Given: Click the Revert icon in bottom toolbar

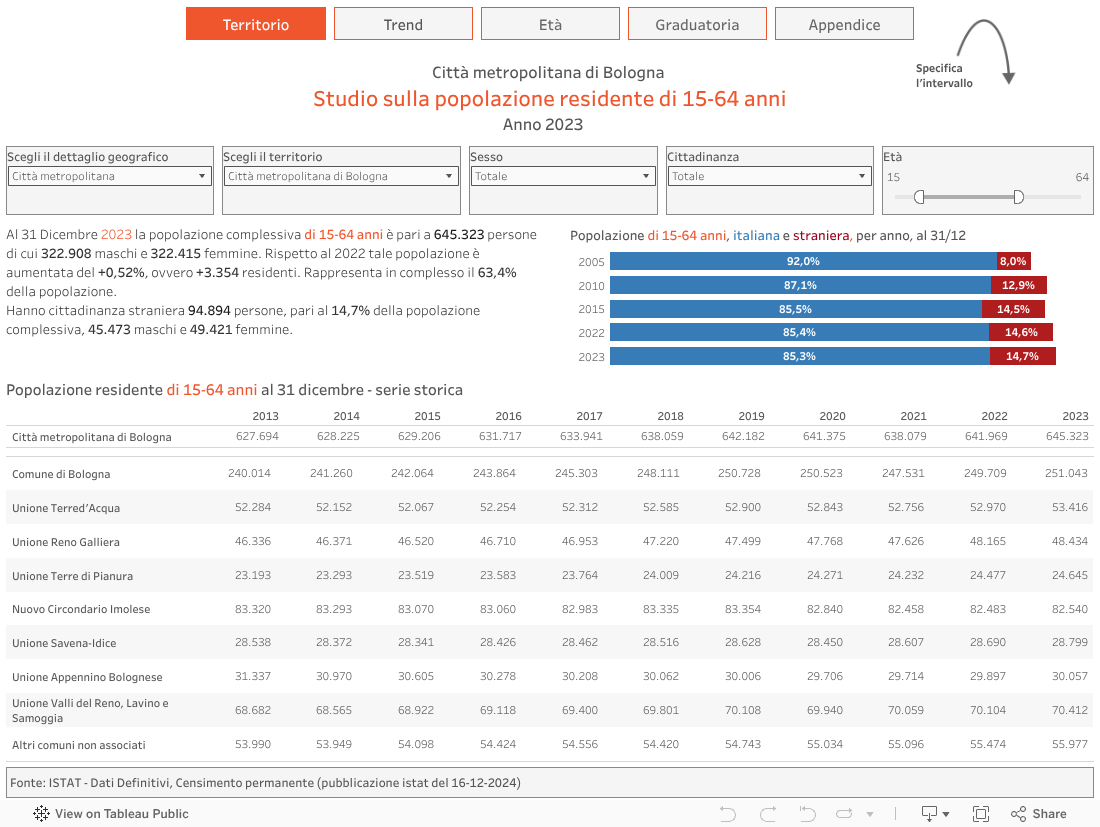Looking at the screenshot, I should point(806,814).
